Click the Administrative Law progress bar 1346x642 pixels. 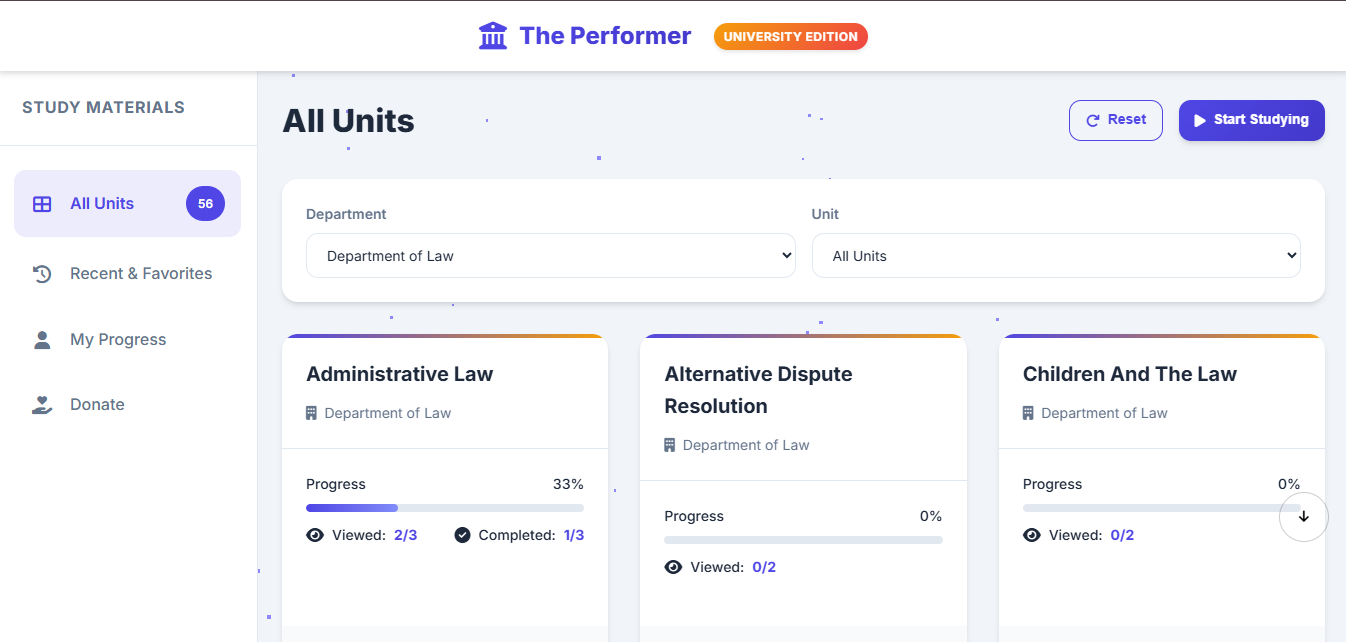[x=444, y=508]
